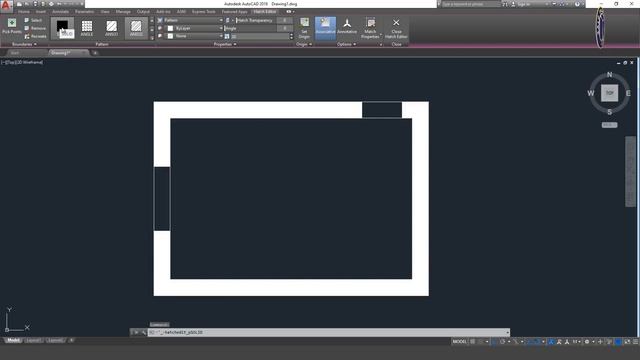The height and width of the screenshot is (360, 640).
Task: Open status bar customization menu
Action: (636, 342)
